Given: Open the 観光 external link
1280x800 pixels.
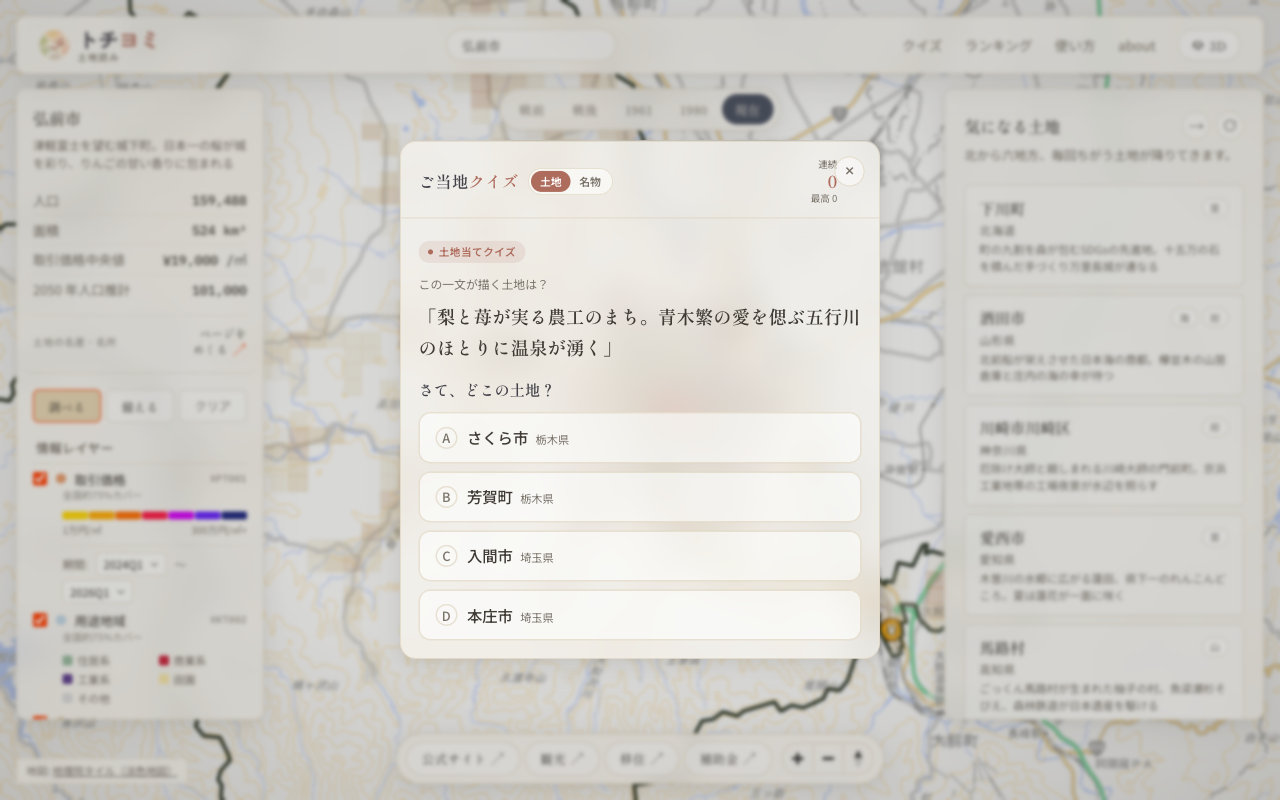Looking at the screenshot, I should [562, 759].
